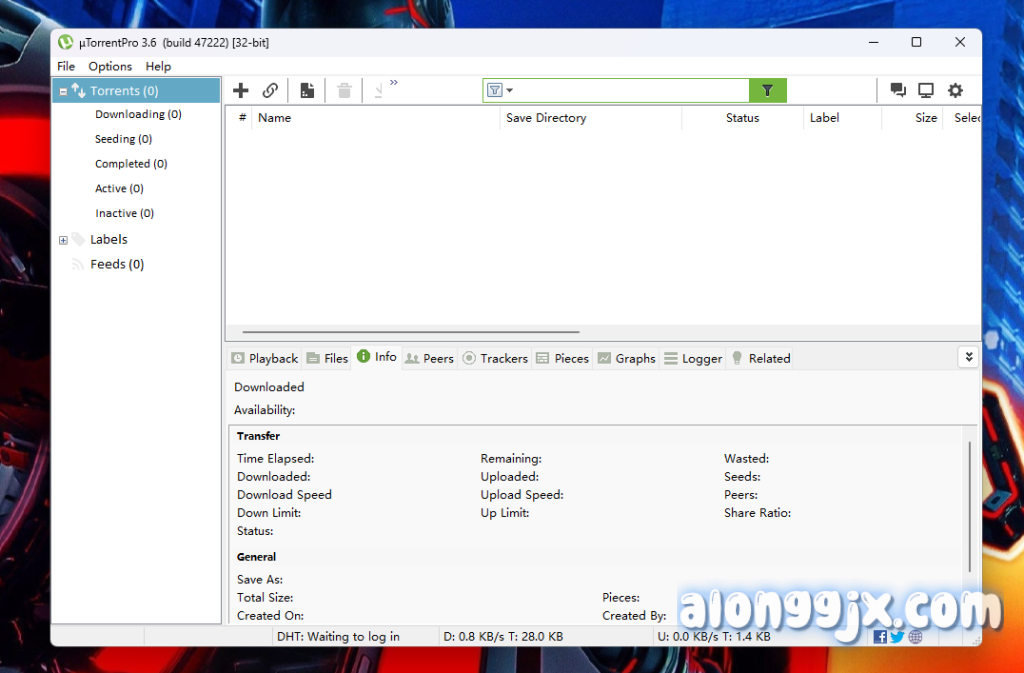Viewport: 1024px width, 673px height.
Task: Show more toolbar buttons via double chevron
Action: coord(394,83)
